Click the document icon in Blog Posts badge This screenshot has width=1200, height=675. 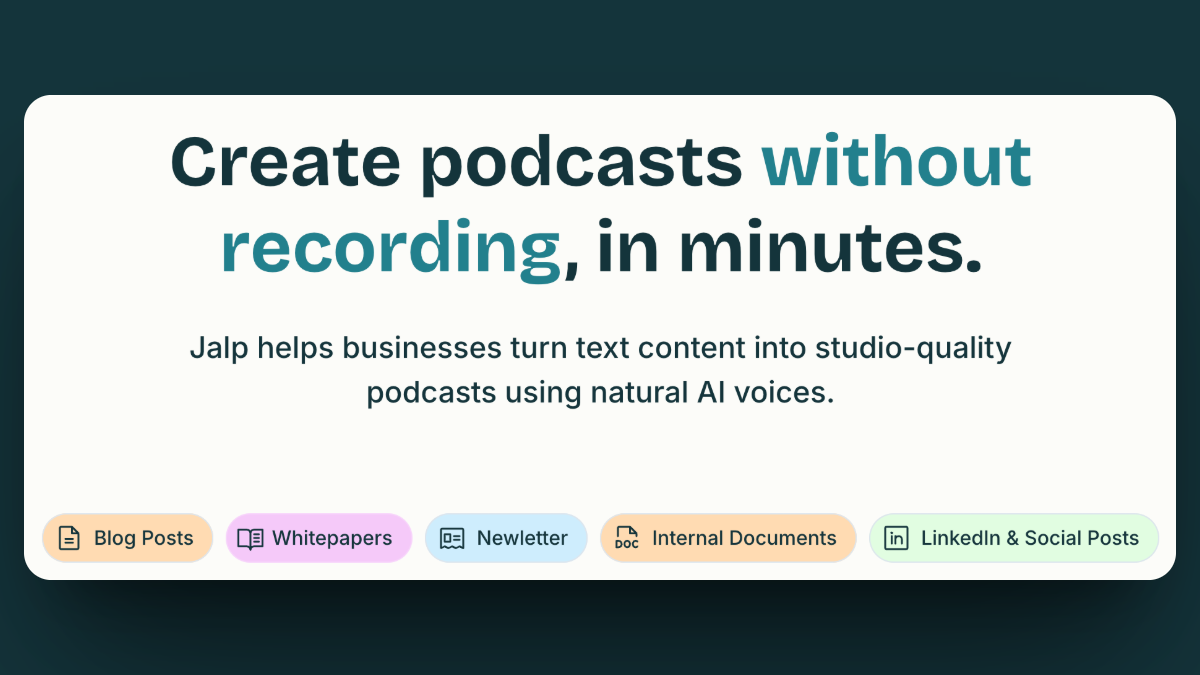[68, 538]
